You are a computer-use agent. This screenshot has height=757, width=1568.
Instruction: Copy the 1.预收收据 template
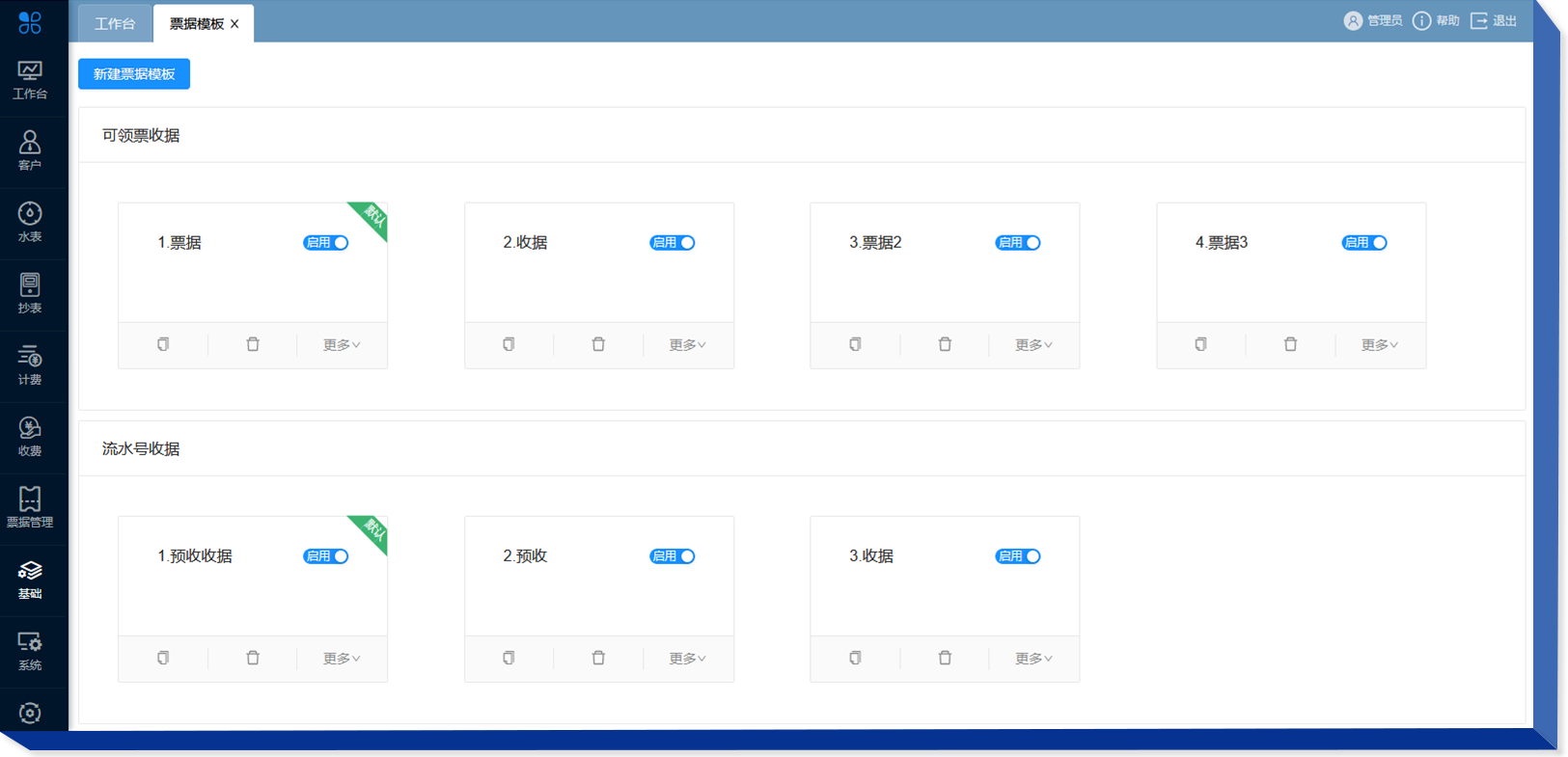(163, 658)
